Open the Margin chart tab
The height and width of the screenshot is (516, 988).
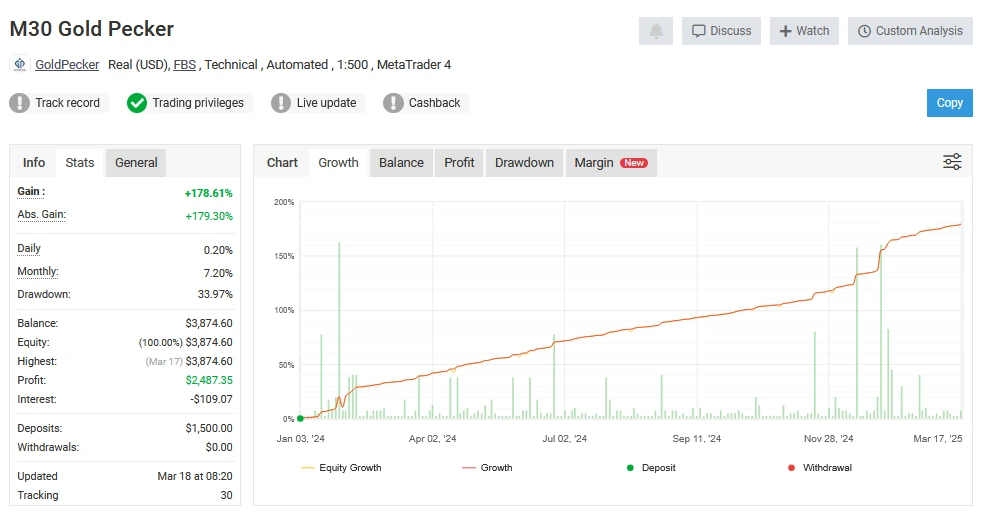click(610, 163)
